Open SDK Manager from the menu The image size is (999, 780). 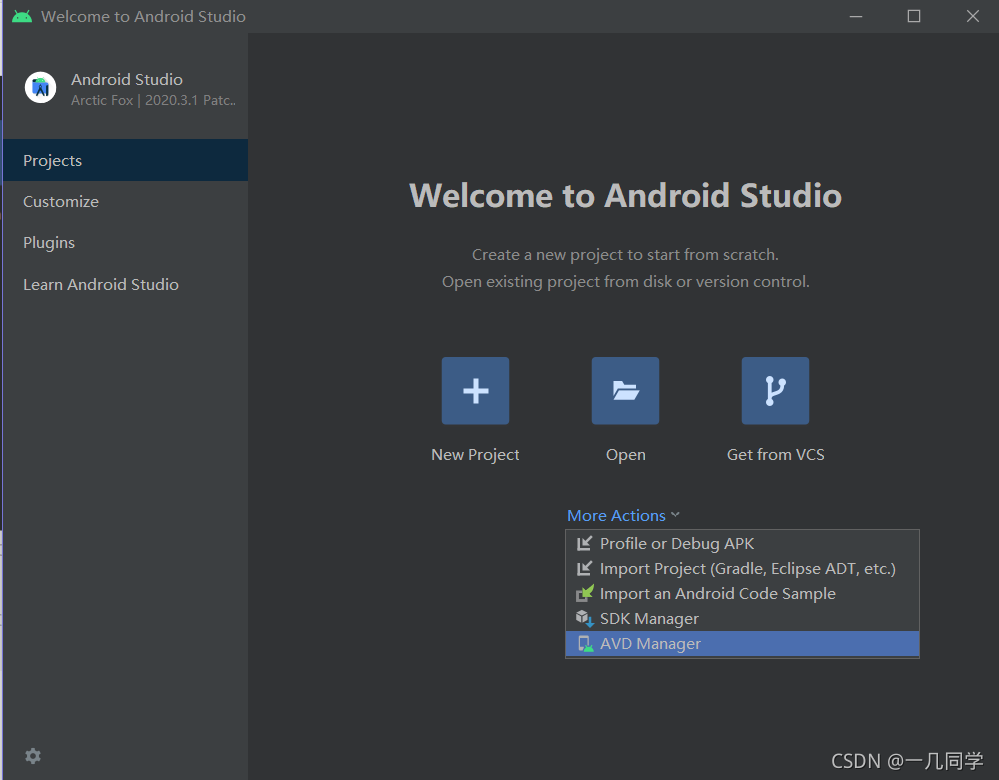[x=742, y=618]
